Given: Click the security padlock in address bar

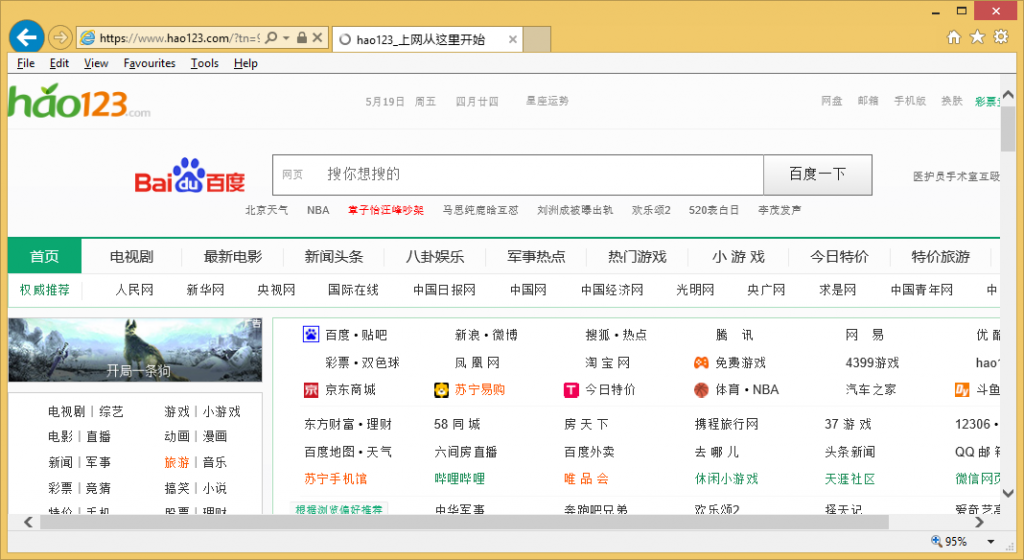Looking at the screenshot, I should (301, 38).
